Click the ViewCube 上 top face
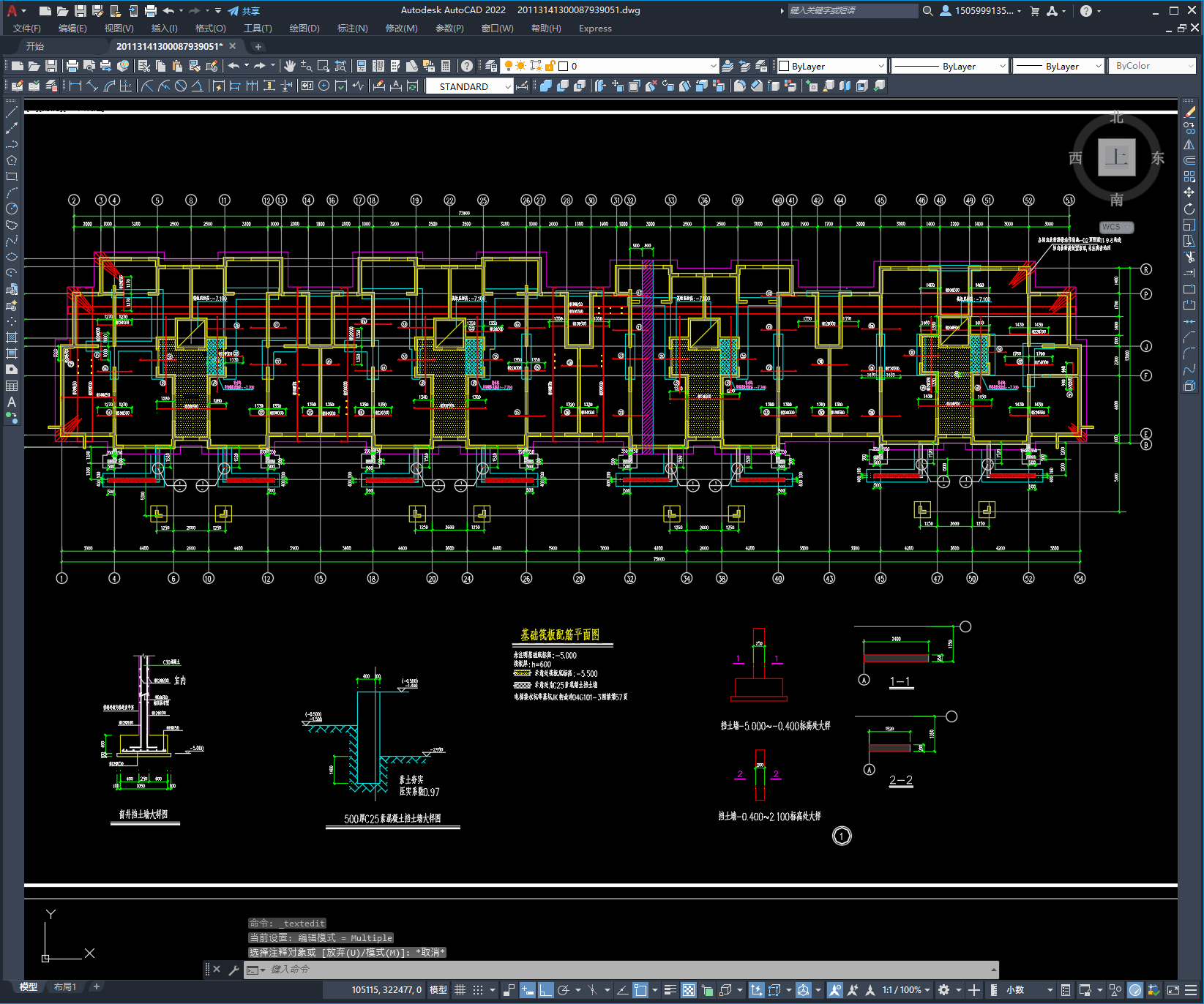The width and height of the screenshot is (1204, 1004). point(1116,157)
